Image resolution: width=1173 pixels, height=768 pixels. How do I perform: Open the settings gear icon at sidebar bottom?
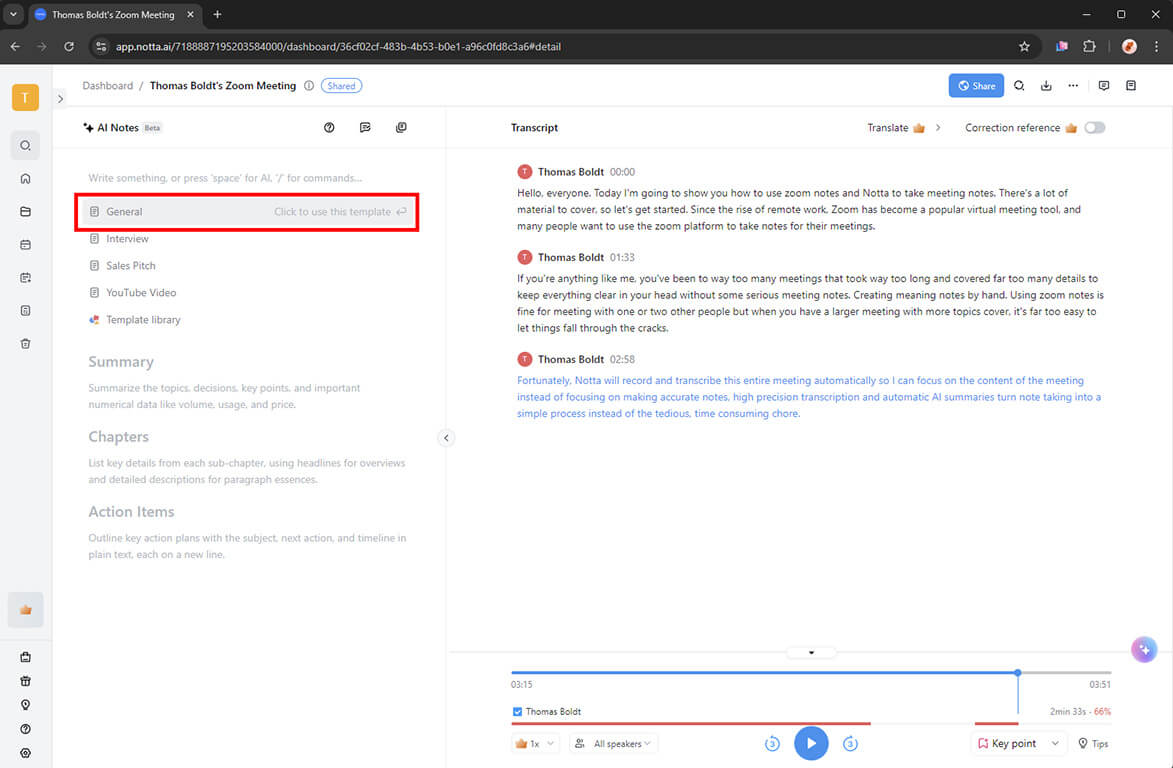tap(25, 753)
